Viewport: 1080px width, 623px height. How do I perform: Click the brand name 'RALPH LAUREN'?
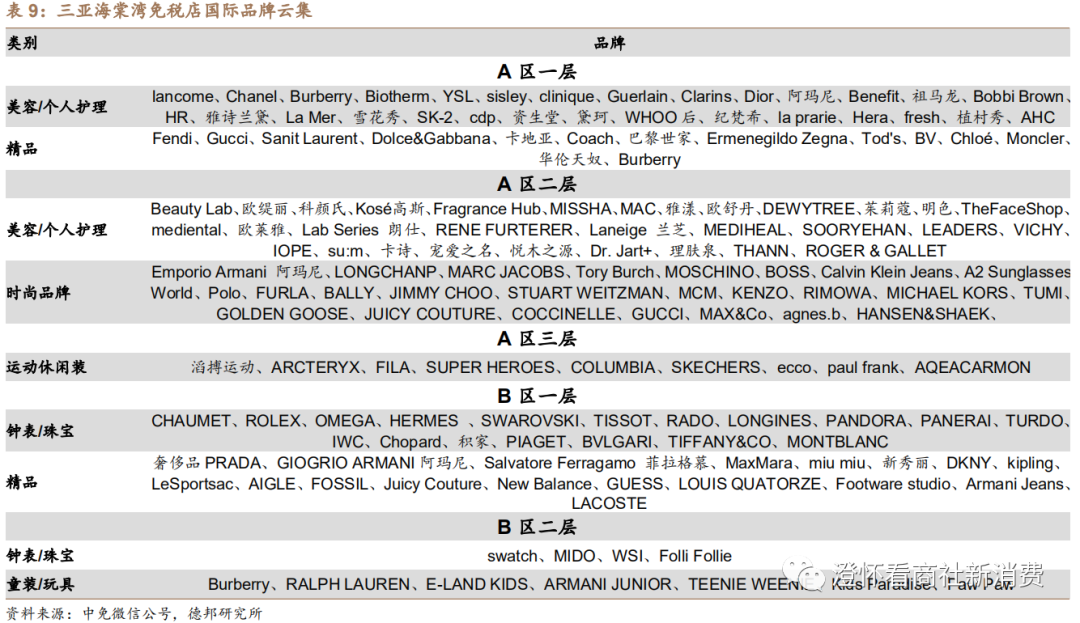click(x=348, y=584)
